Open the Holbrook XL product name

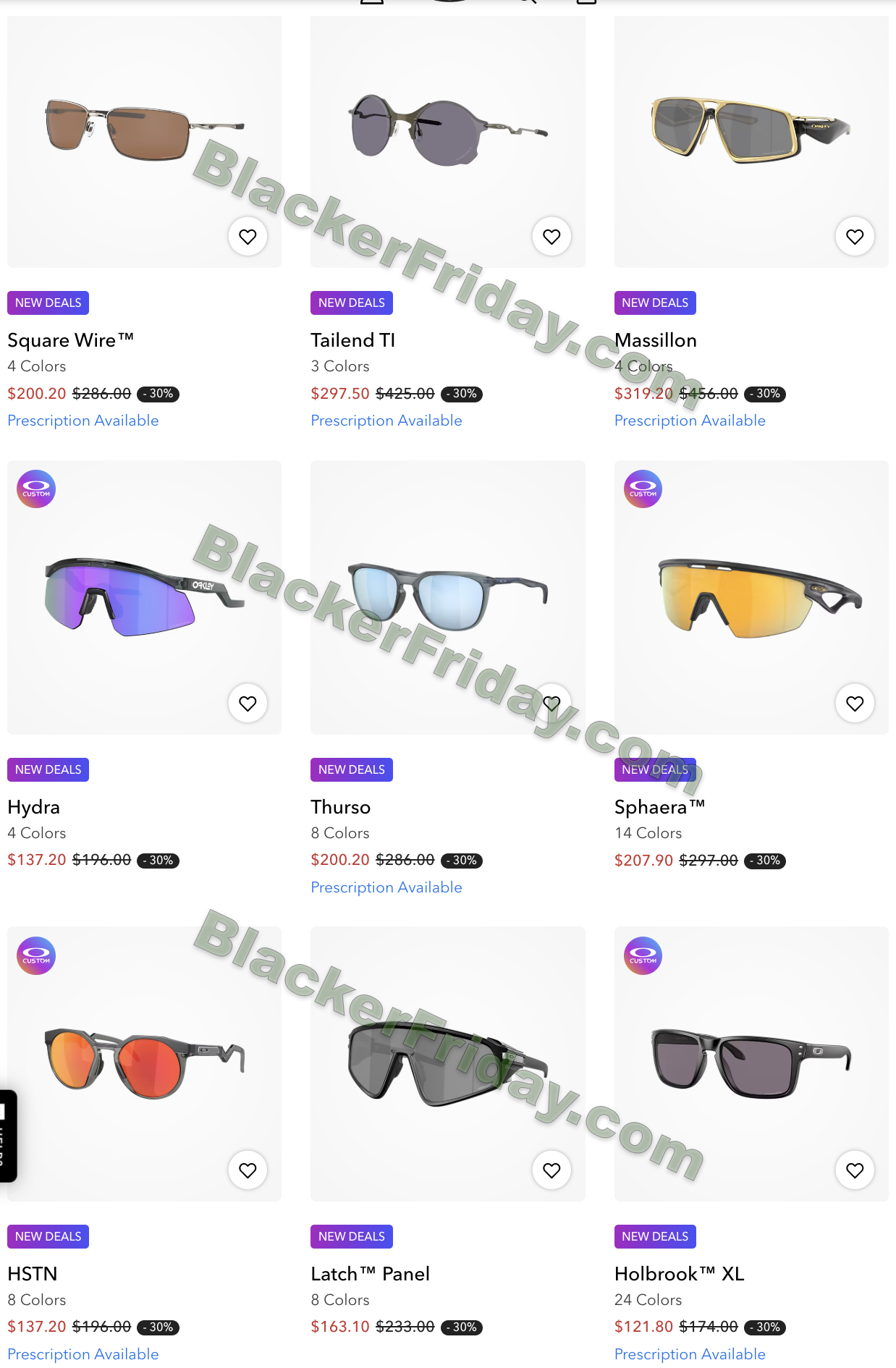click(680, 1274)
